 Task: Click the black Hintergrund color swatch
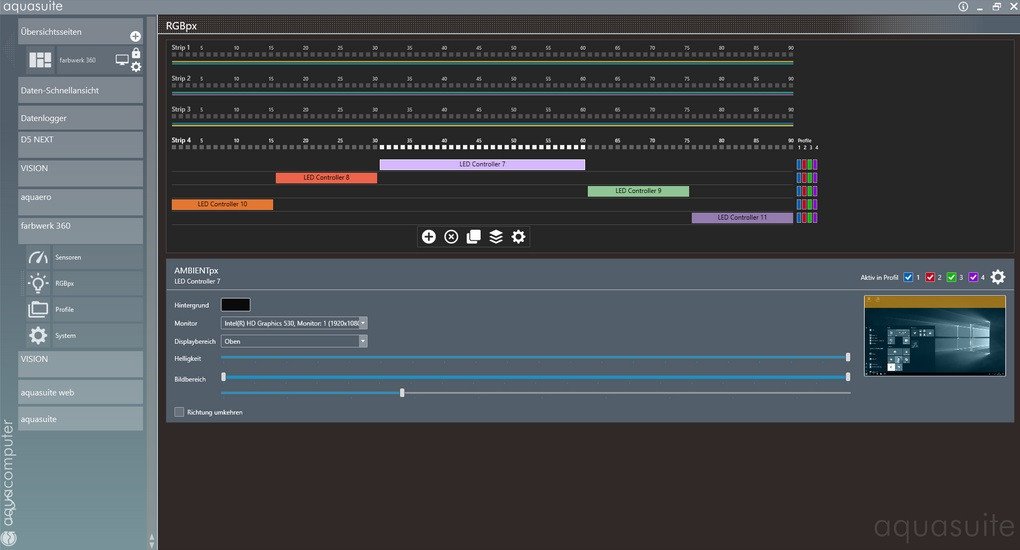point(235,304)
